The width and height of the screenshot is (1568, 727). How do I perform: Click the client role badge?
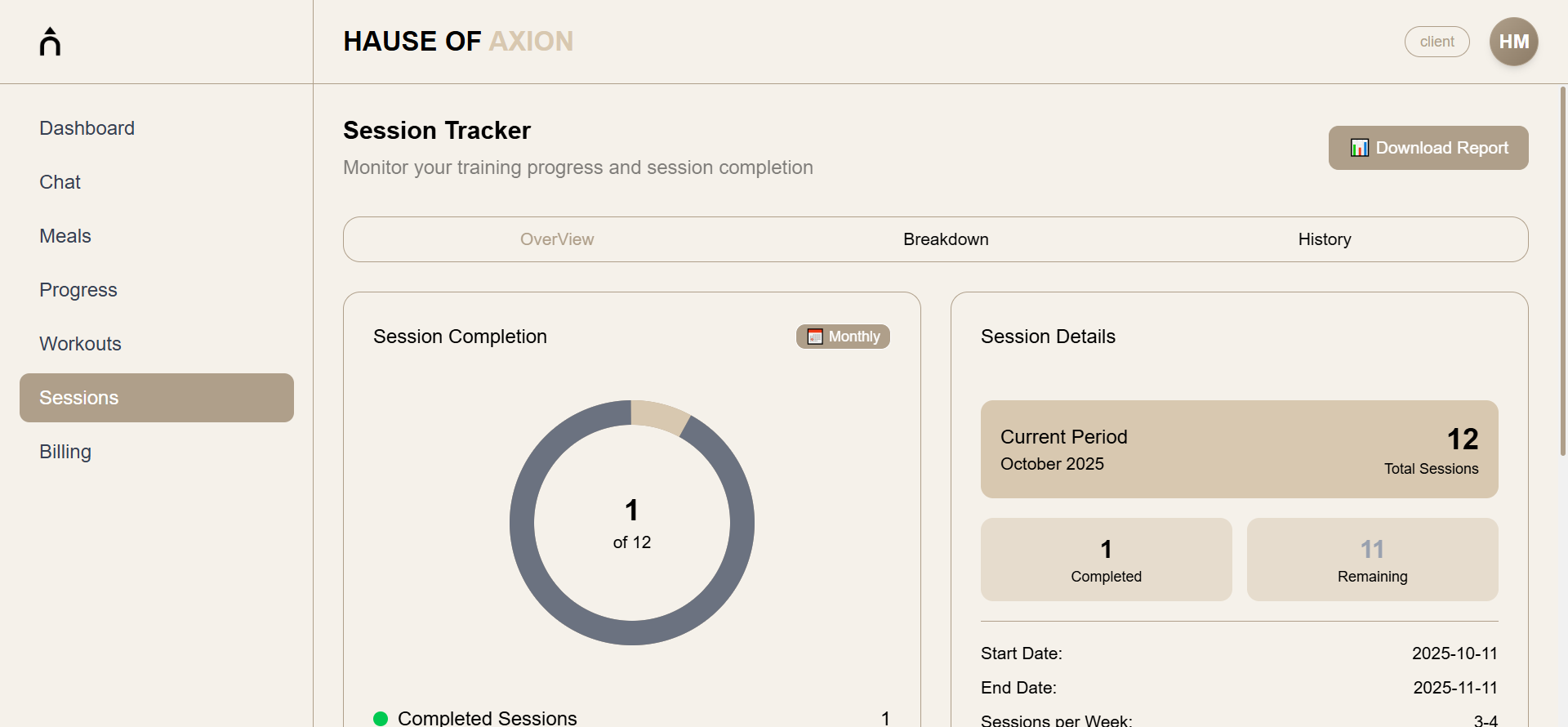click(1437, 42)
